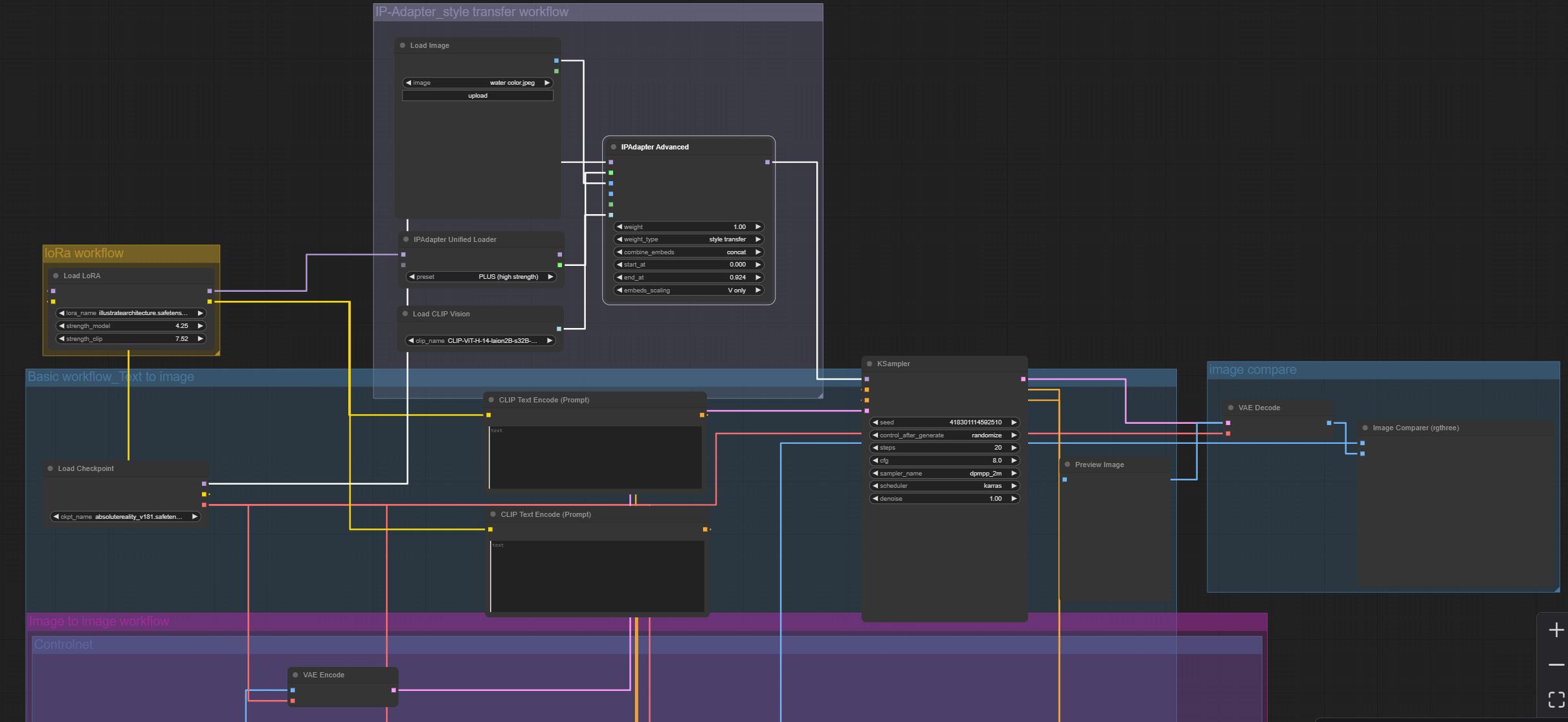The image size is (1568, 722).
Task: Select the IP-Adapter_style transfer workflow group title
Action: (x=472, y=12)
